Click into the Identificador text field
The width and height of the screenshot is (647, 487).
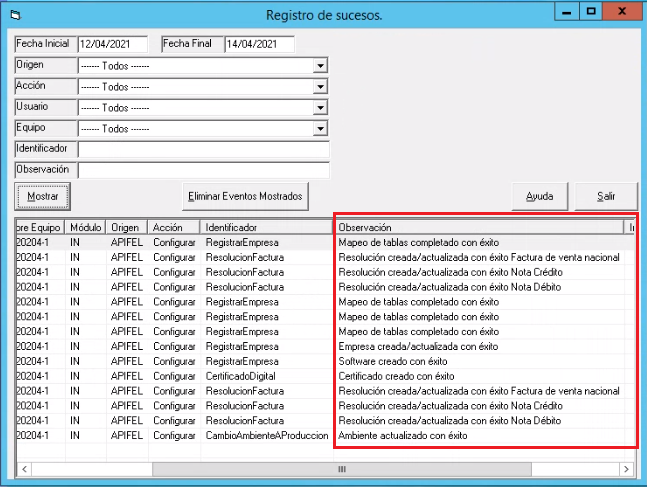click(x=203, y=149)
